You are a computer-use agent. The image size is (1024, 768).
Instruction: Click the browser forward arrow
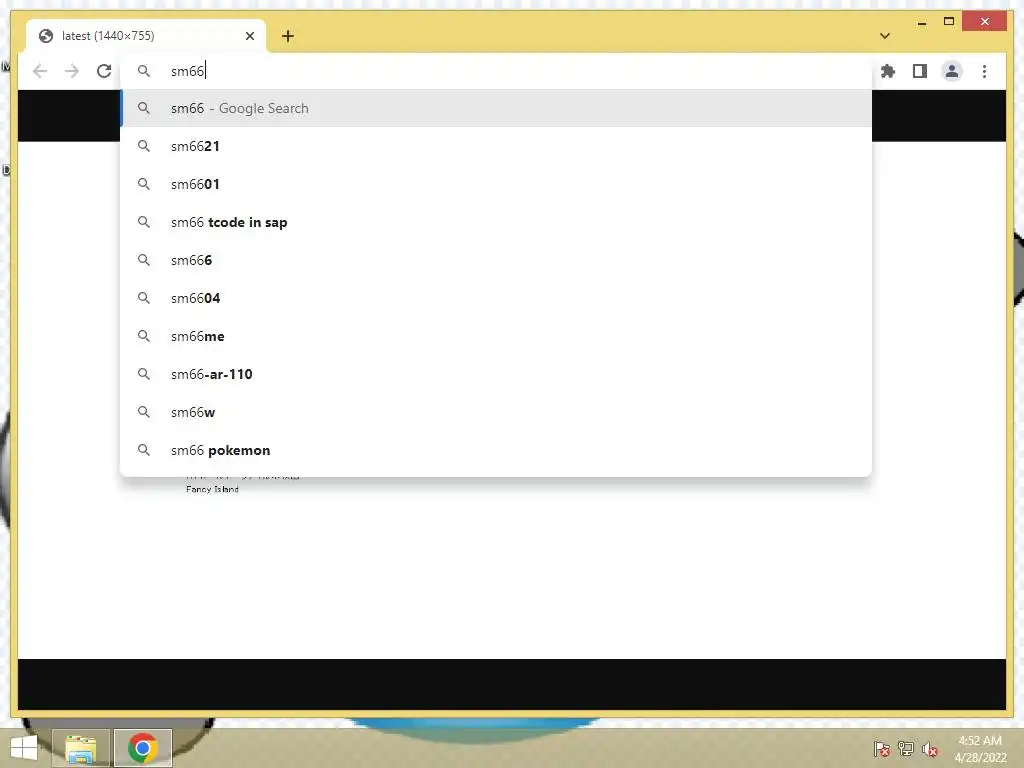pos(72,71)
